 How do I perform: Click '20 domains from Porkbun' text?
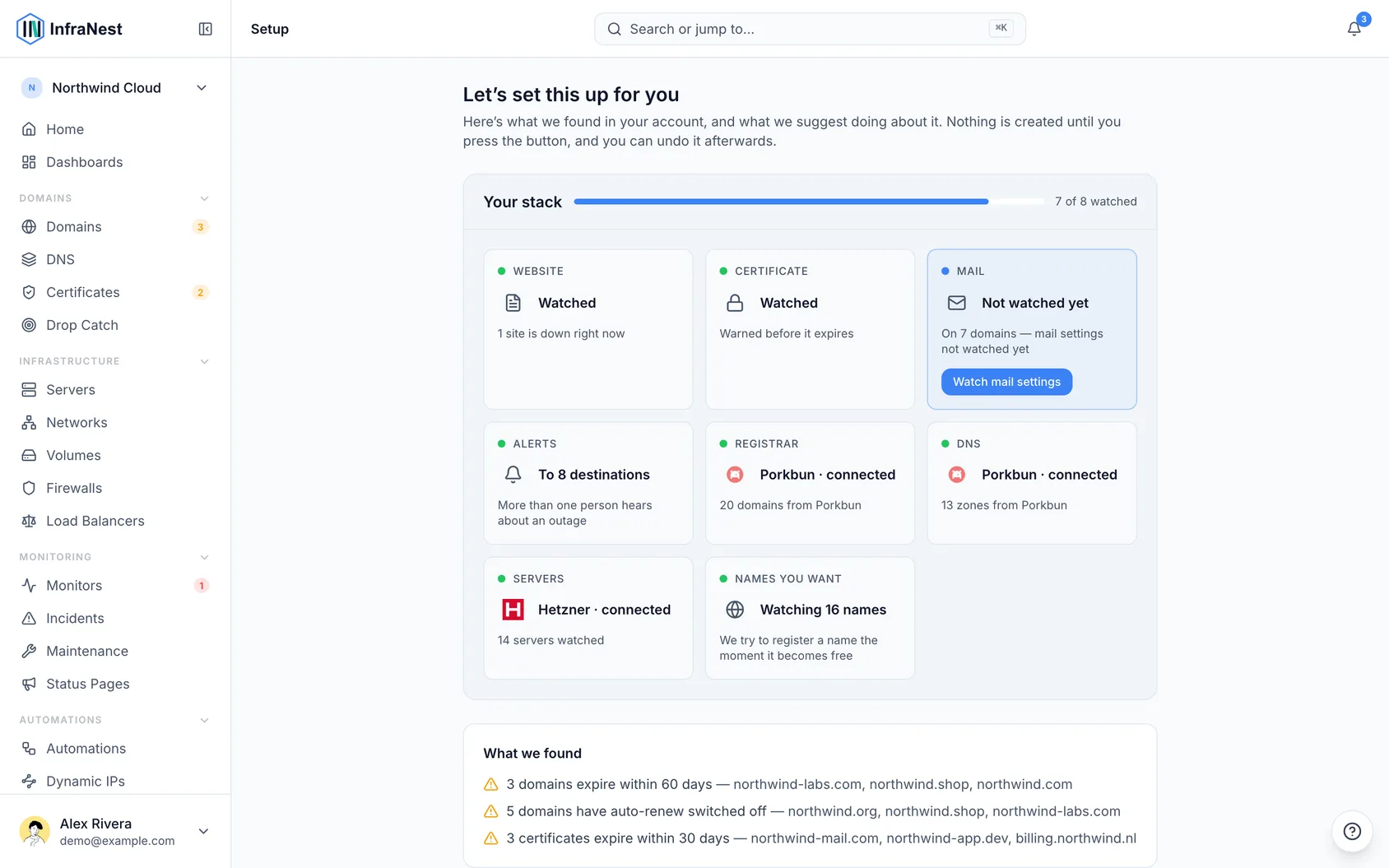pyautogui.click(x=790, y=505)
